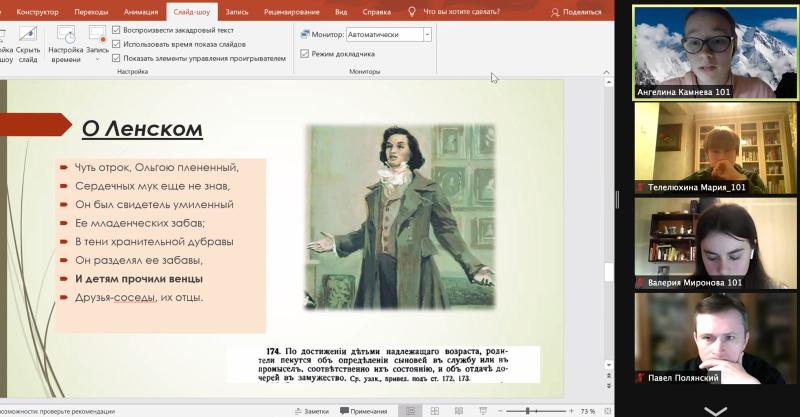Click the 73 % zoom level value

click(x=587, y=411)
